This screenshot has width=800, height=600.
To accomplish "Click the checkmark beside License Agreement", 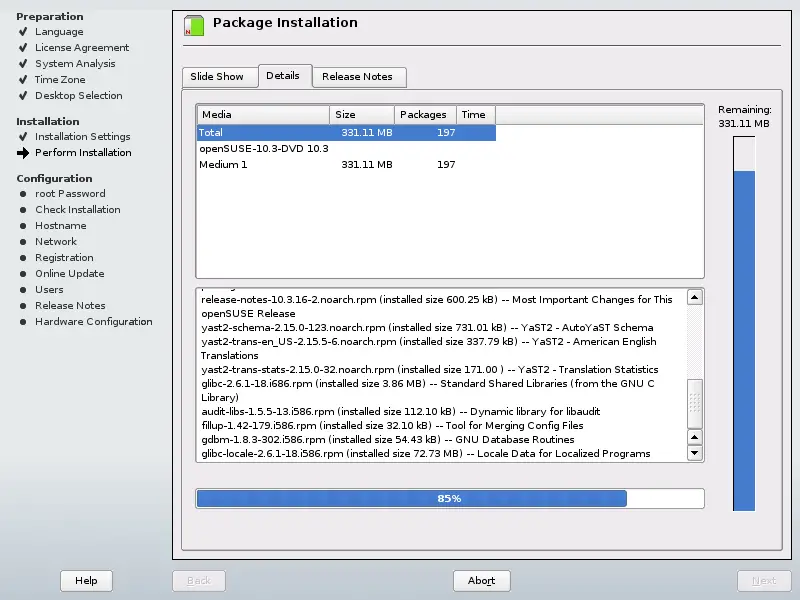I will 23,47.
